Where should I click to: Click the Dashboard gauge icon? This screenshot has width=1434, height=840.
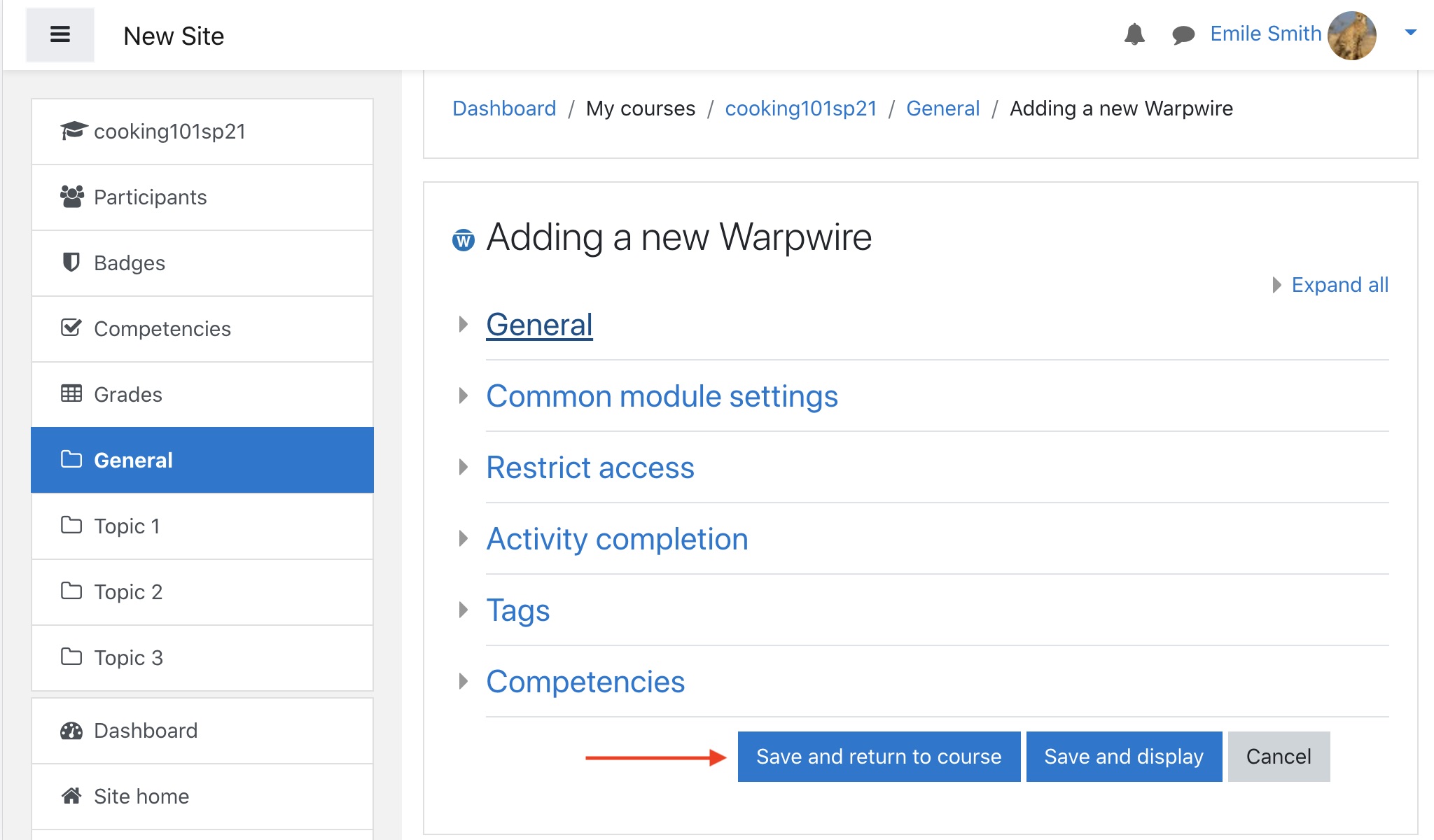tap(71, 731)
